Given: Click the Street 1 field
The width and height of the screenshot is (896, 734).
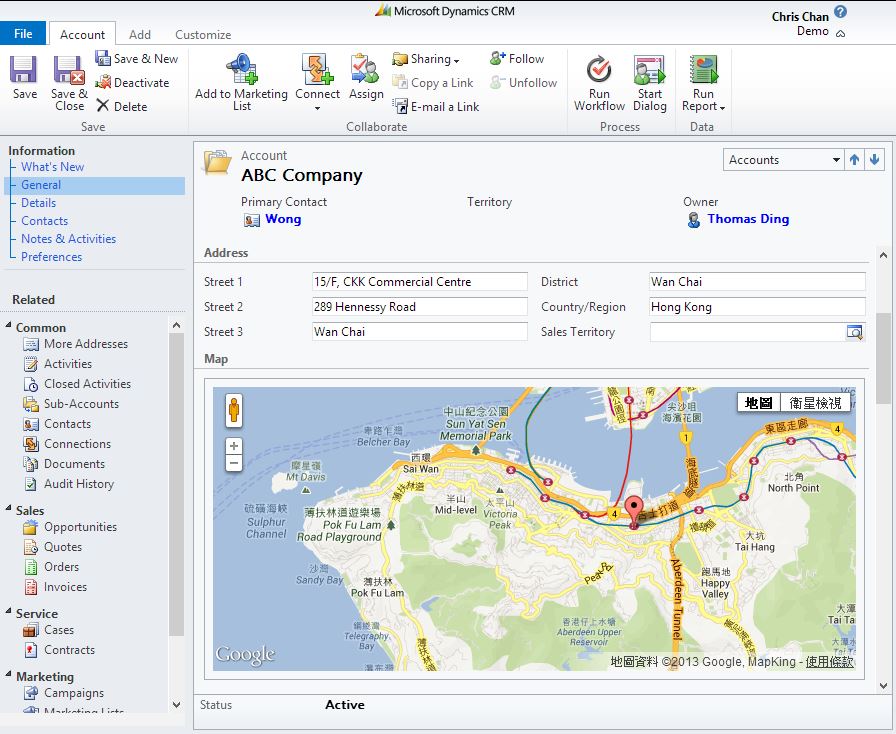Looking at the screenshot, I should pos(419,282).
